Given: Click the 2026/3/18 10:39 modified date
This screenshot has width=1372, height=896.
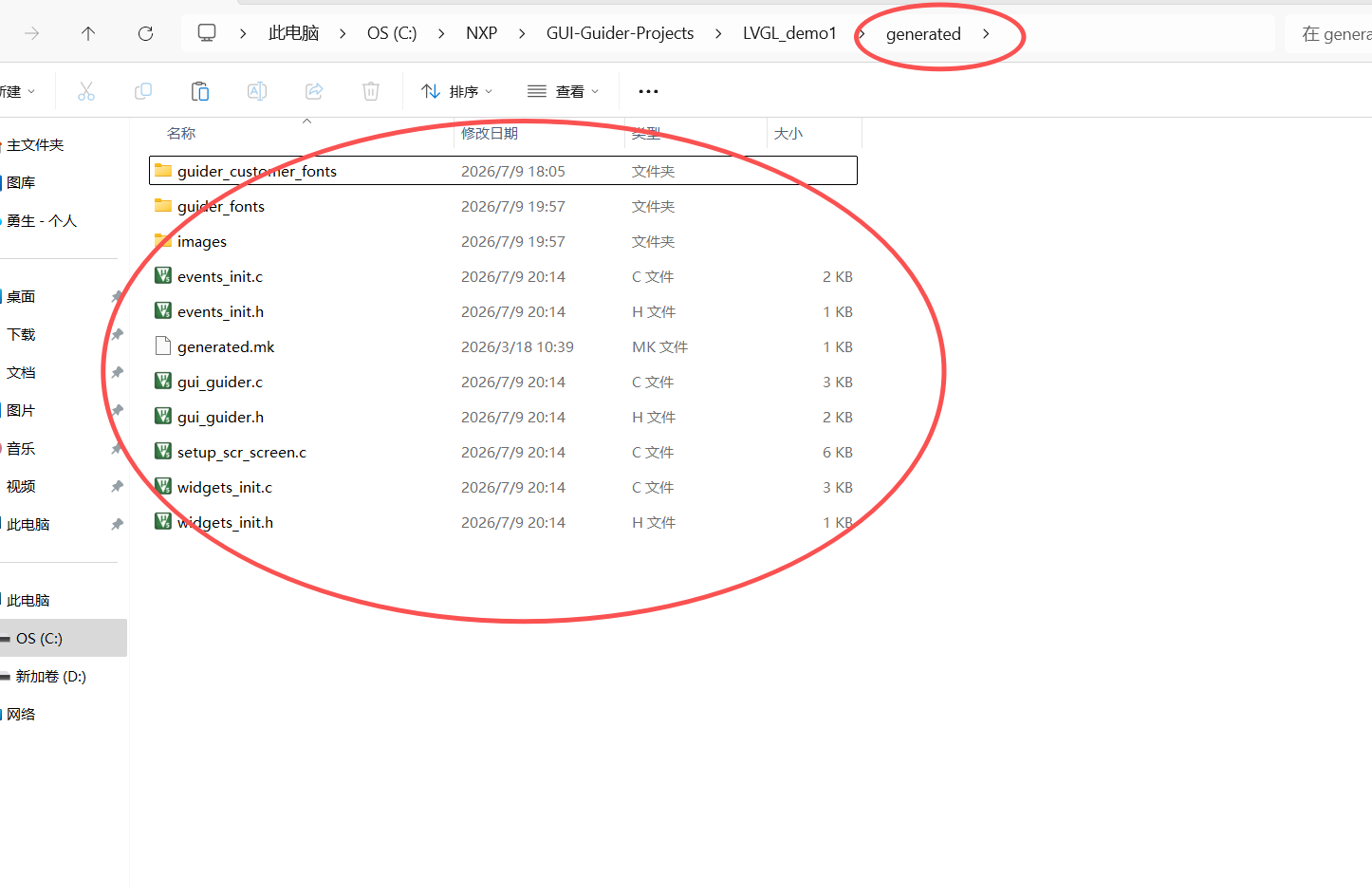Looking at the screenshot, I should tap(517, 346).
